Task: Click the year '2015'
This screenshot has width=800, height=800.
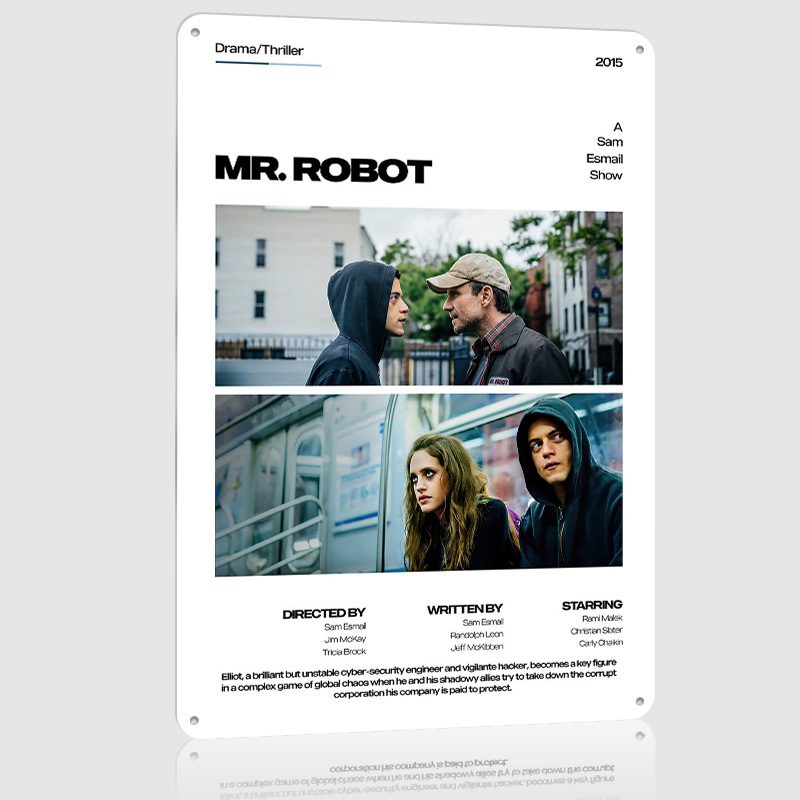Action: [609, 62]
